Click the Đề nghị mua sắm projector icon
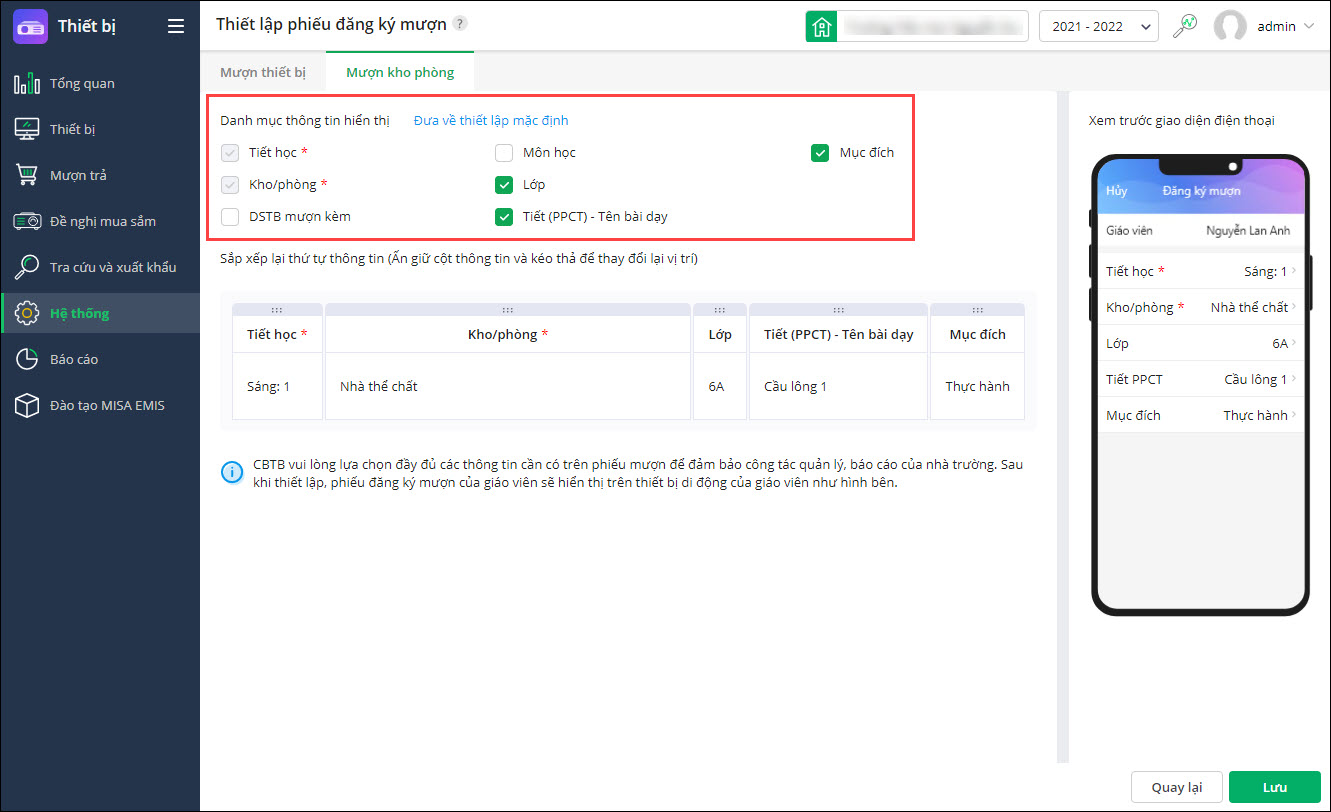1331x812 pixels. click(26, 221)
